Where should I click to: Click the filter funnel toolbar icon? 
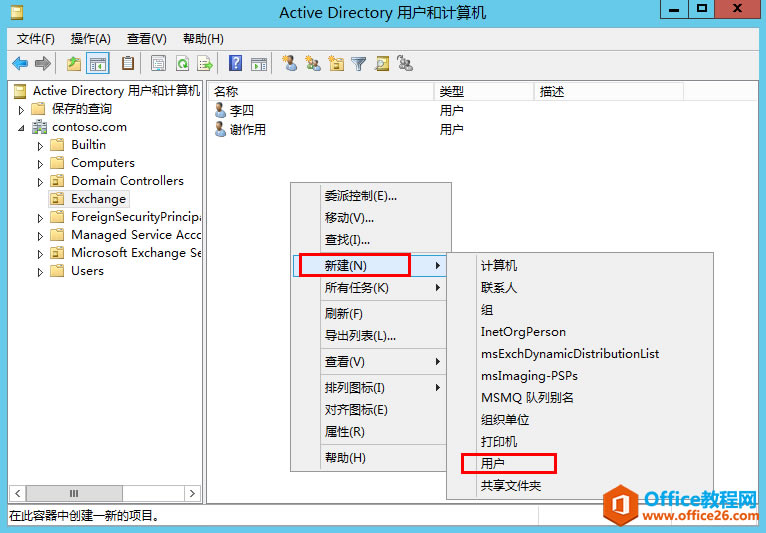click(x=359, y=64)
